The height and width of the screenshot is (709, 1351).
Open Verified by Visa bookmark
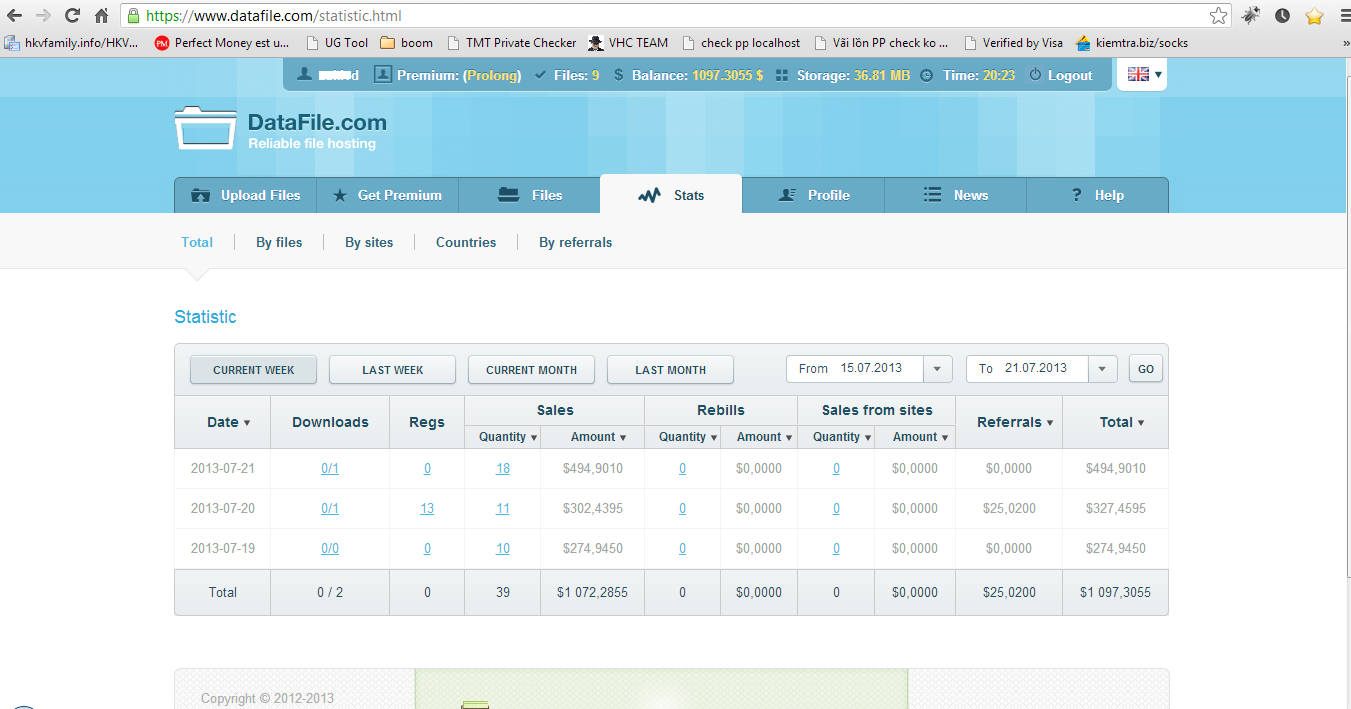(x=1013, y=43)
